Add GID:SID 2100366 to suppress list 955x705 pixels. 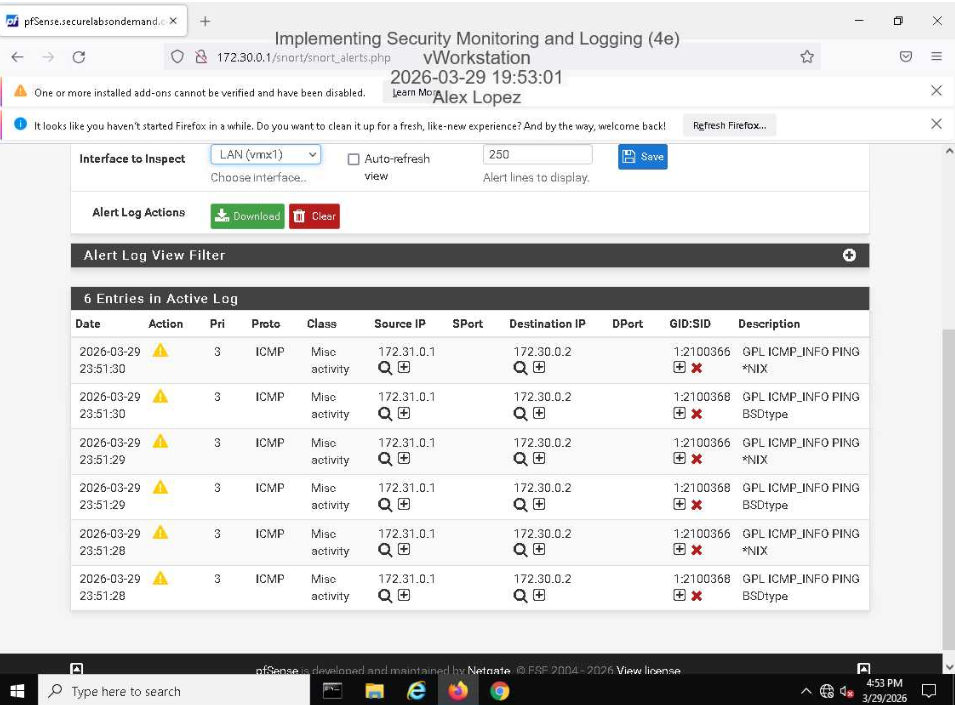click(678, 368)
